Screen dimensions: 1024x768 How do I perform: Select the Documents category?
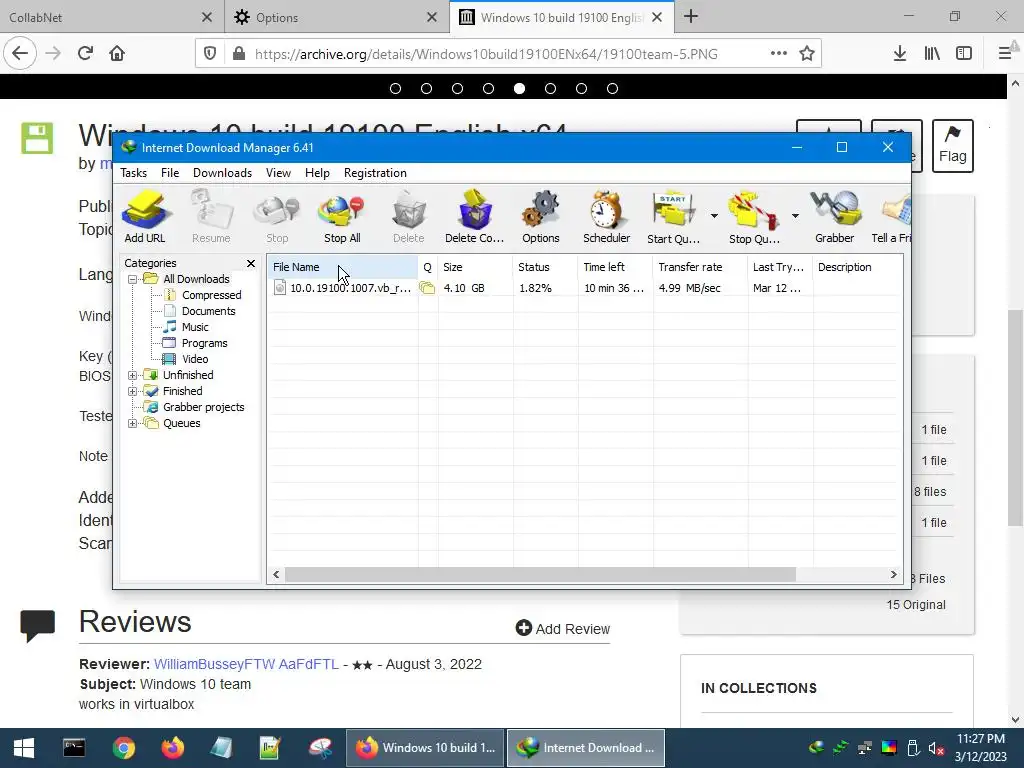(x=208, y=311)
